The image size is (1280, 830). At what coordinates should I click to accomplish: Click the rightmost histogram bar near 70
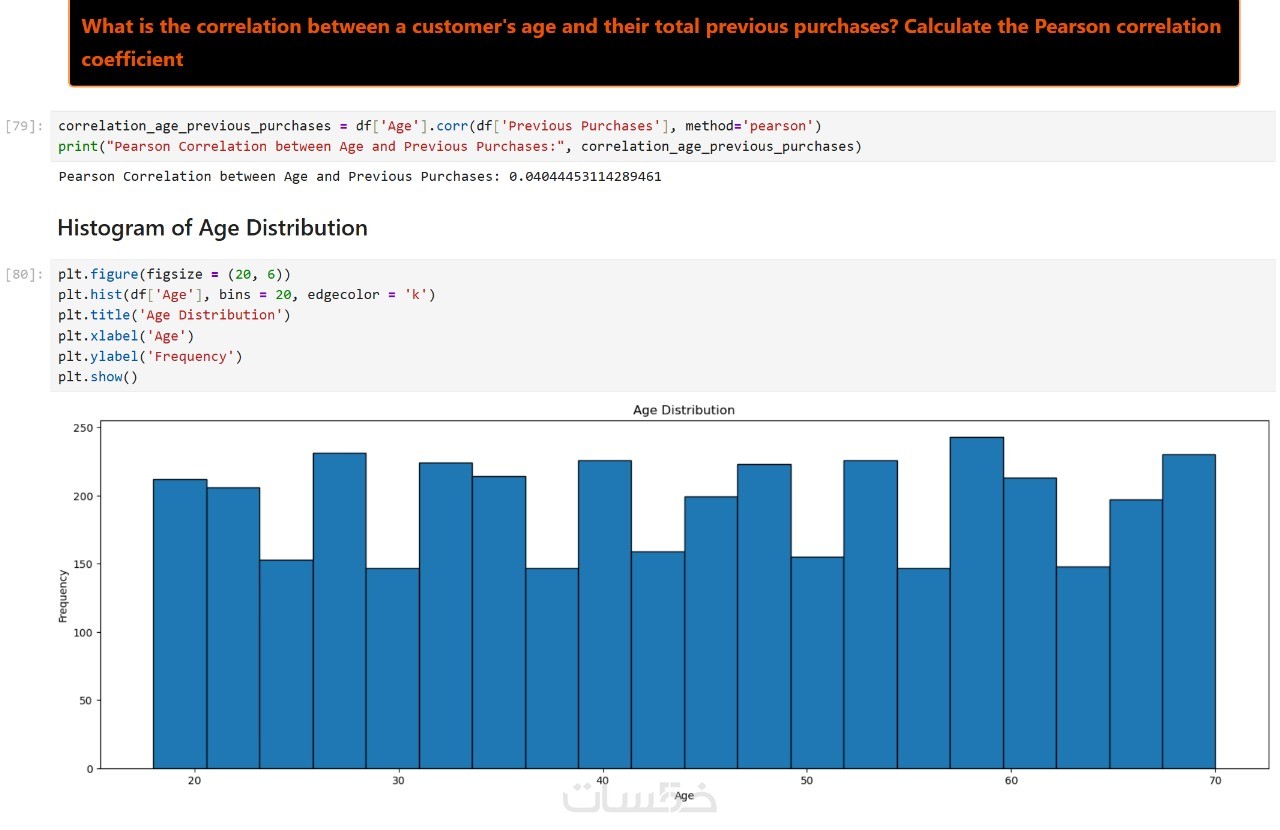(1188, 611)
